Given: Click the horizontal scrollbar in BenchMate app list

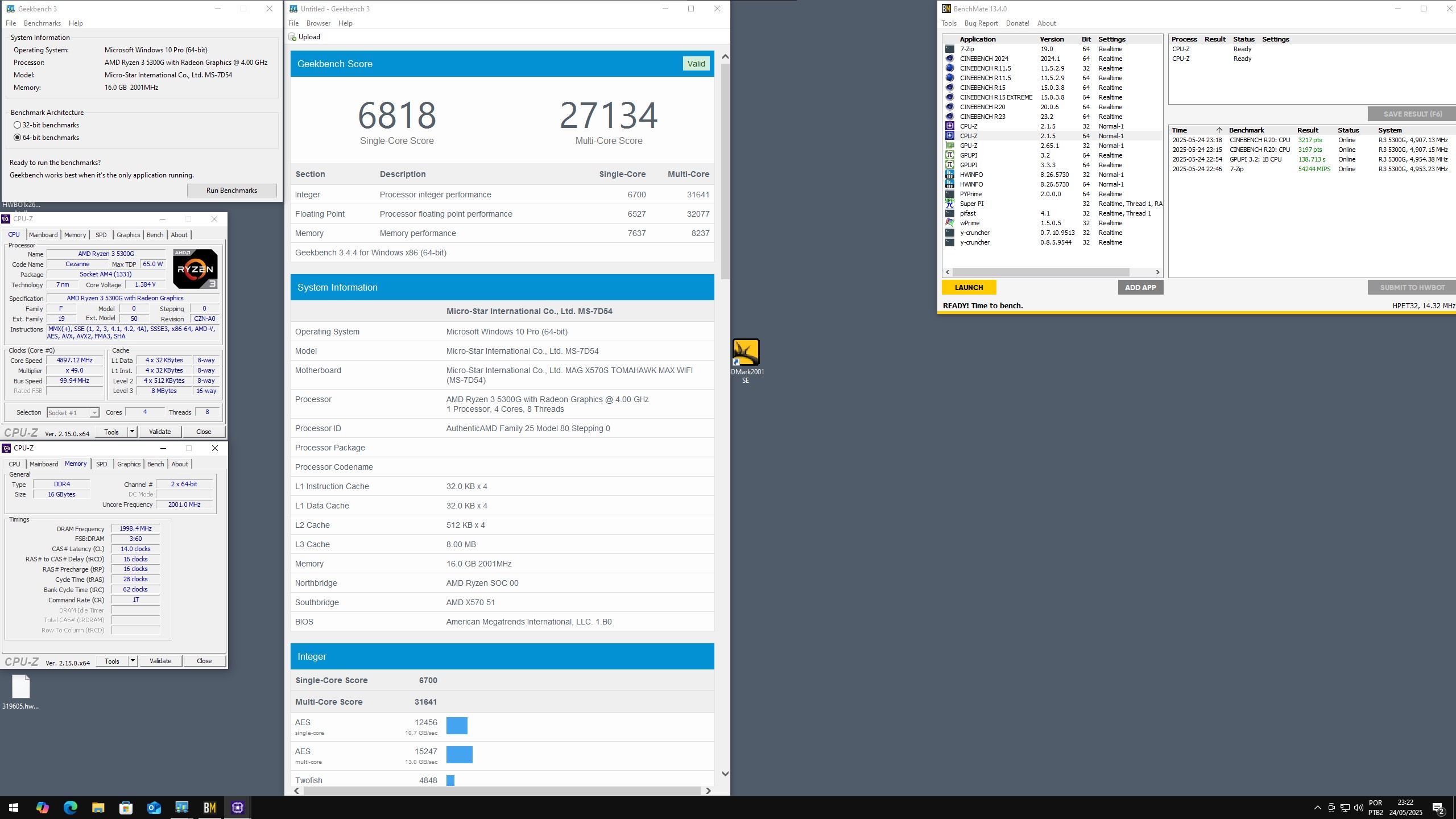Looking at the screenshot, I should coord(1041,272).
